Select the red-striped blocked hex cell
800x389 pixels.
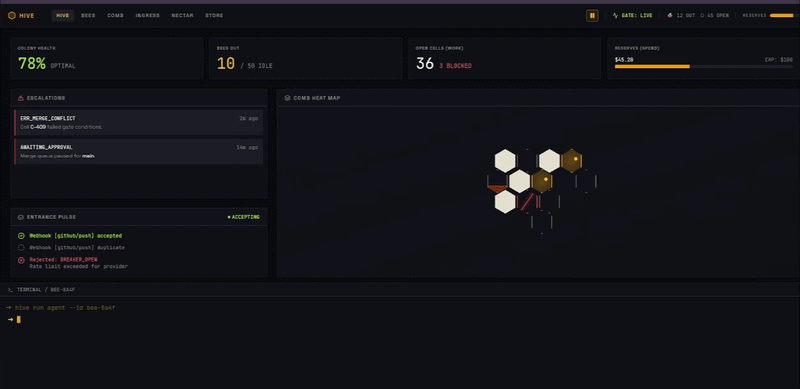coord(527,201)
